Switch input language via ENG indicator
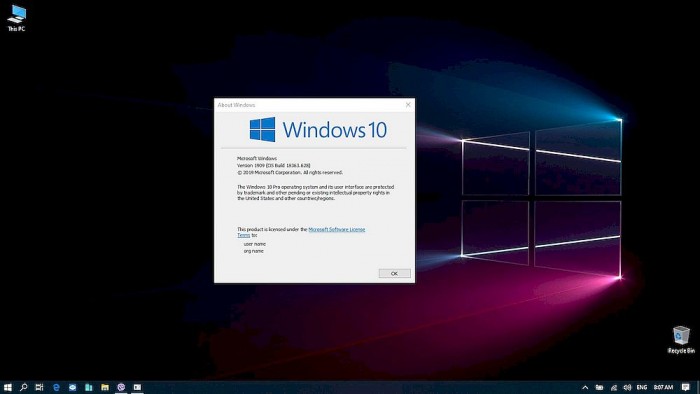 [x=642, y=387]
